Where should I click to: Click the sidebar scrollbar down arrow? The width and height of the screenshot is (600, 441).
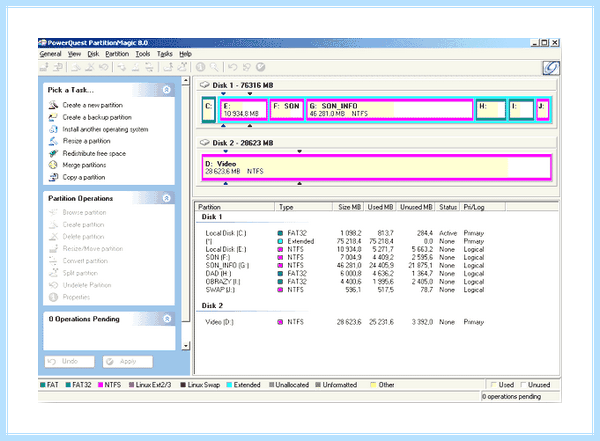pyautogui.click(x=186, y=346)
